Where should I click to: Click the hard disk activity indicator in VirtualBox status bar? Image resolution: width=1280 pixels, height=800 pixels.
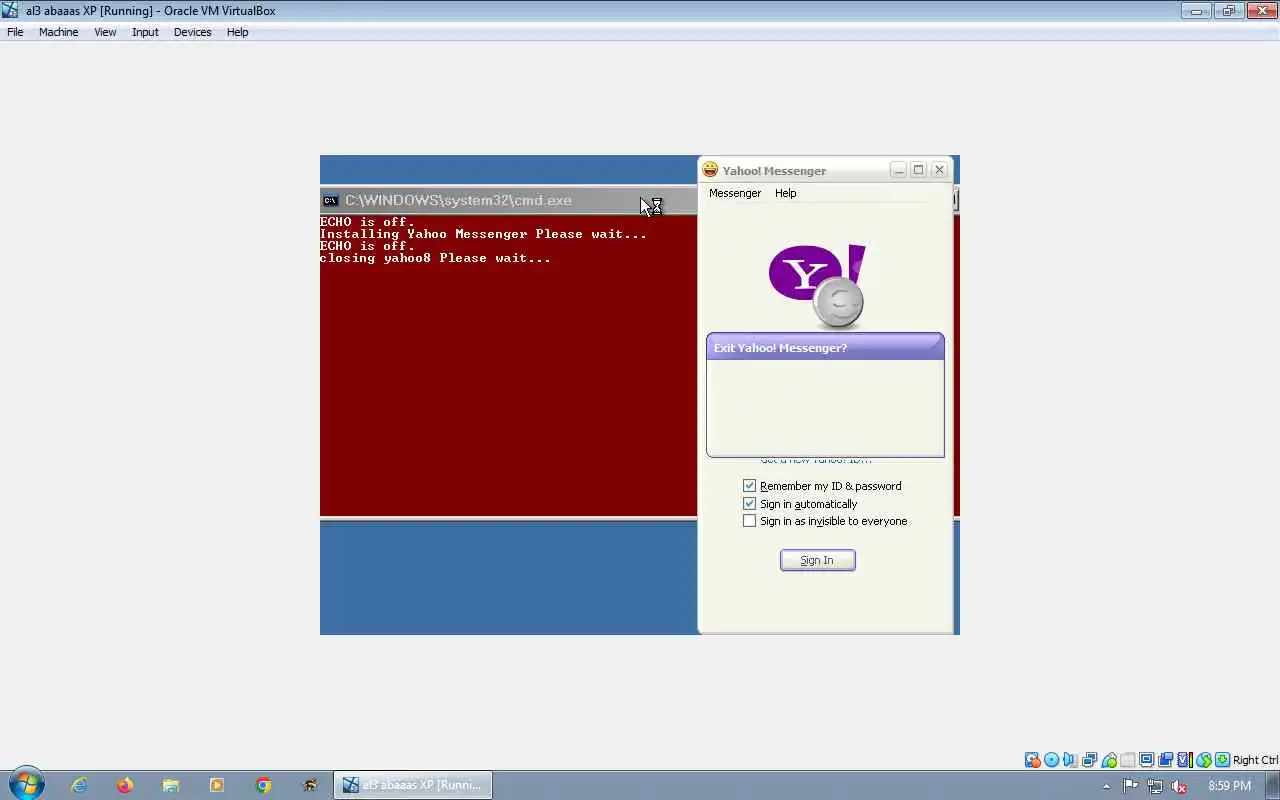coord(1032,760)
